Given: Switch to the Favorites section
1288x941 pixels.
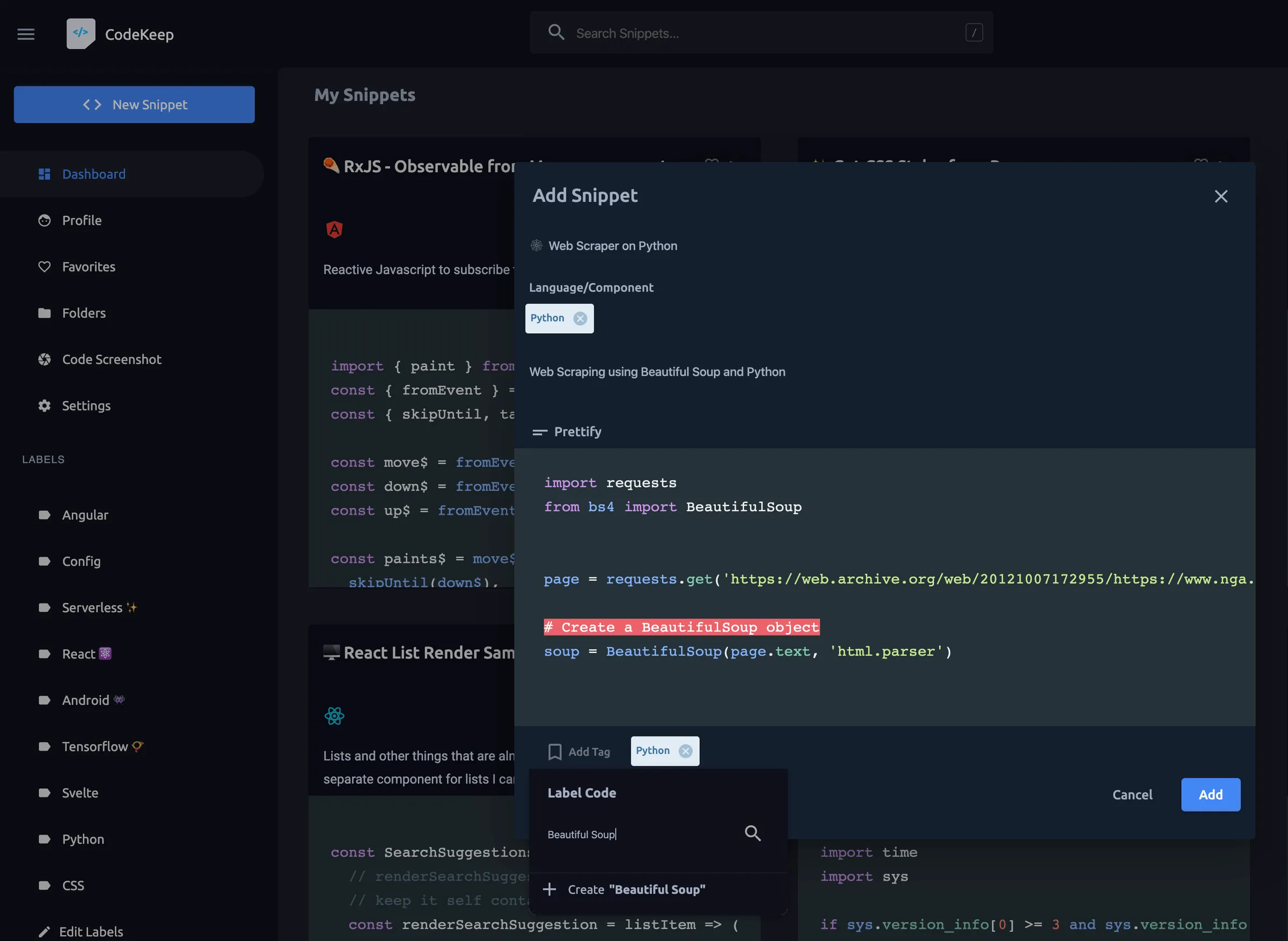Looking at the screenshot, I should [x=89, y=267].
